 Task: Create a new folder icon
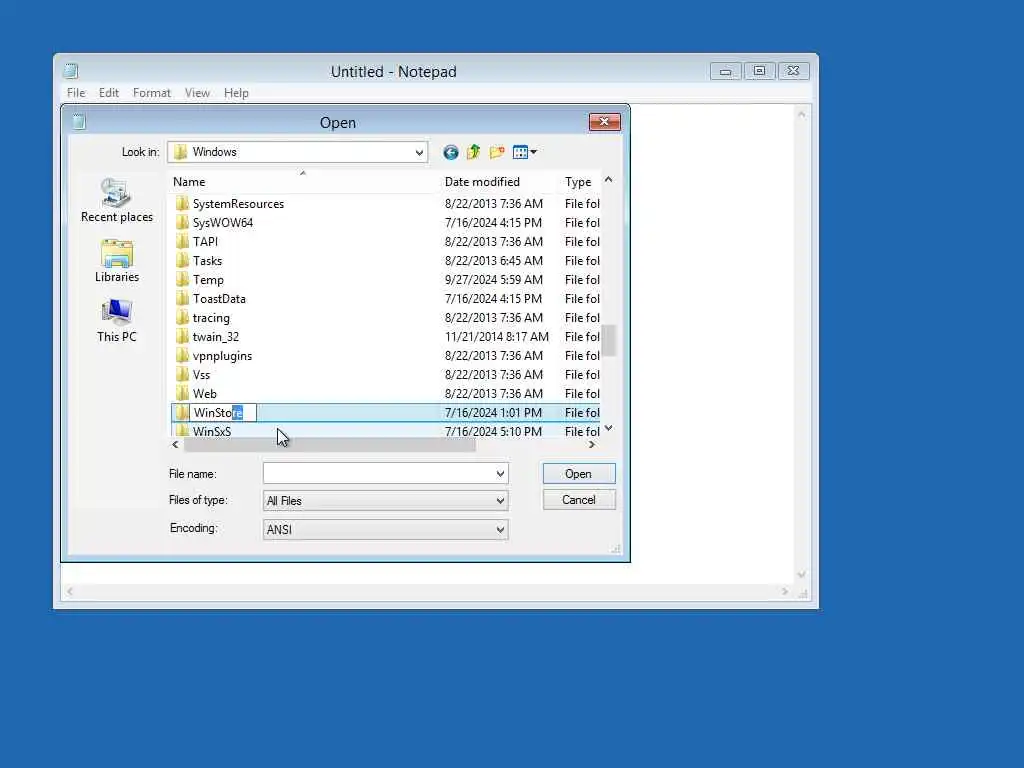point(497,152)
